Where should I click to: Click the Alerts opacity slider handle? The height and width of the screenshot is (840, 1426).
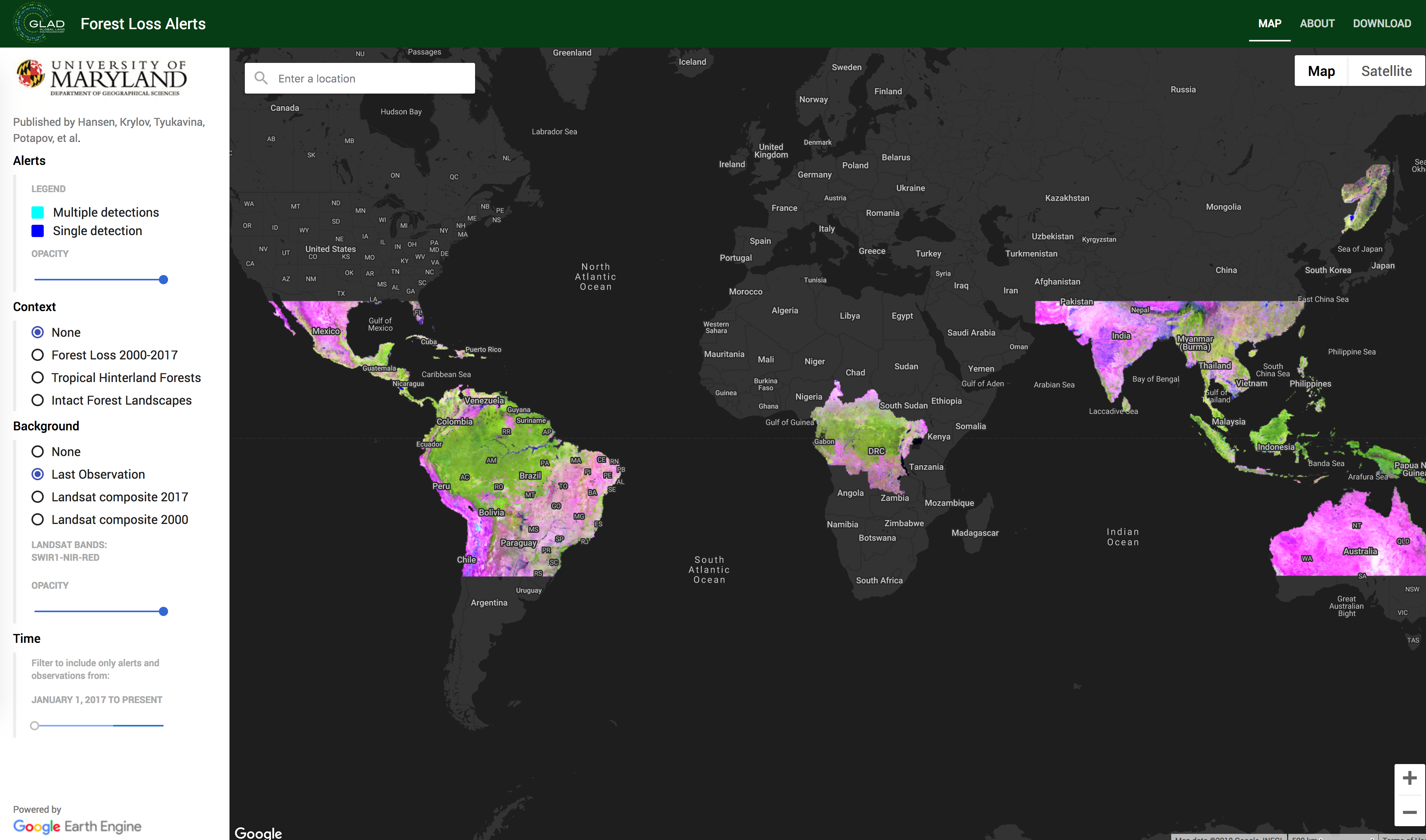[x=163, y=280]
